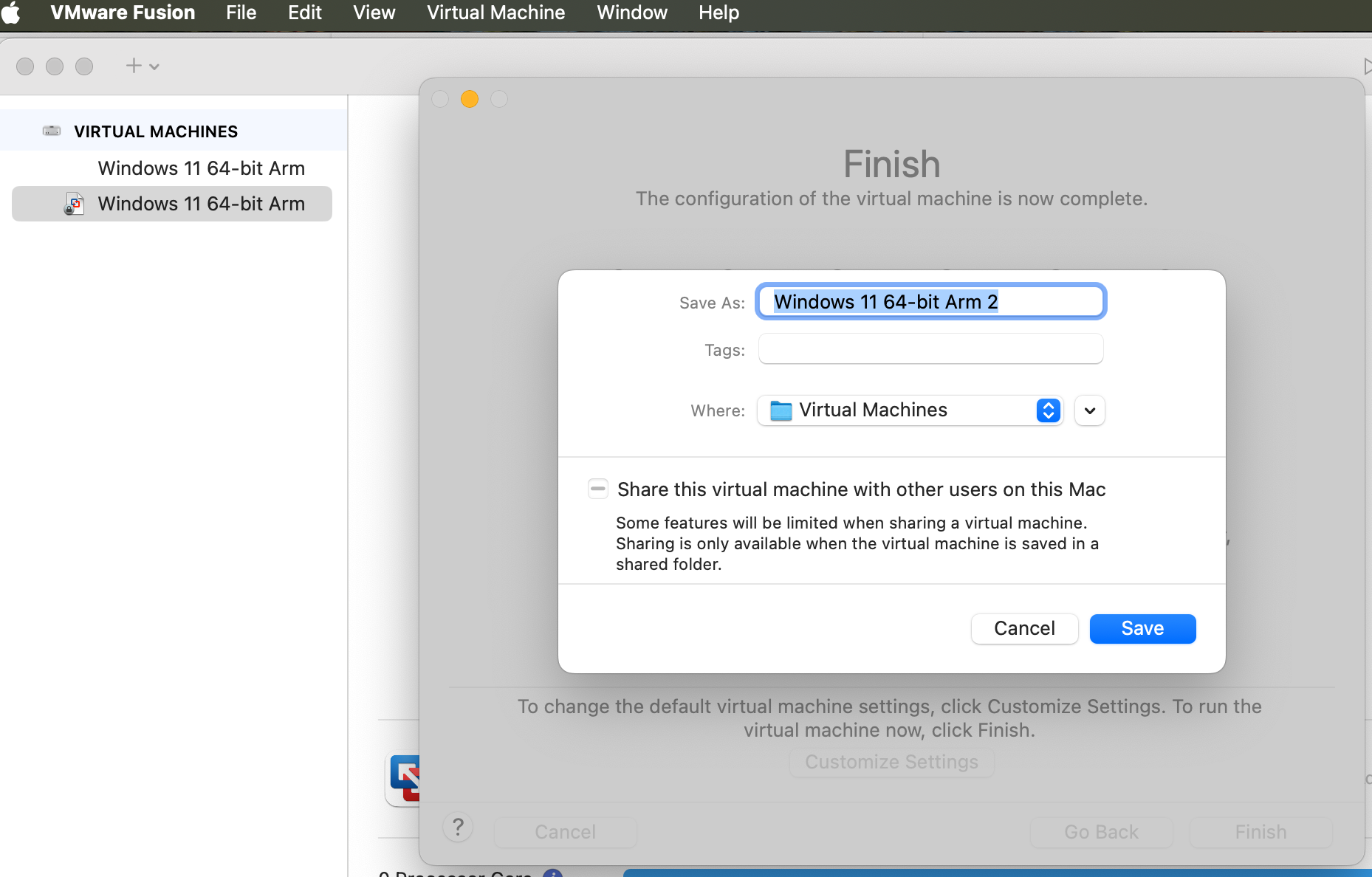Open the VMware Fusion menu

coord(123,13)
